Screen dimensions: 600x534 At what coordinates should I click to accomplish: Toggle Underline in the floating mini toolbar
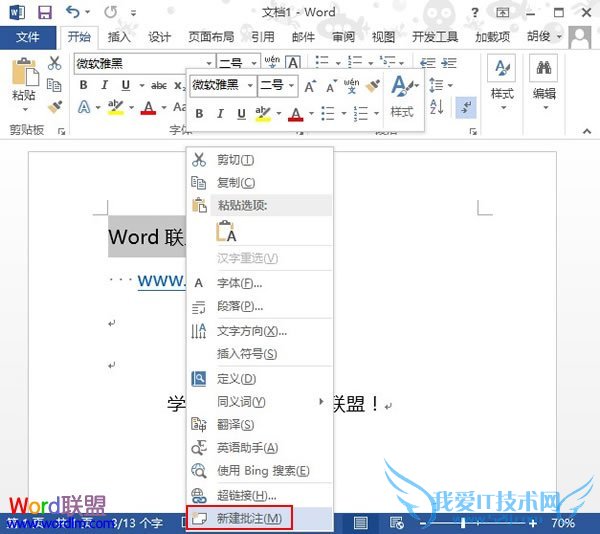(x=241, y=114)
